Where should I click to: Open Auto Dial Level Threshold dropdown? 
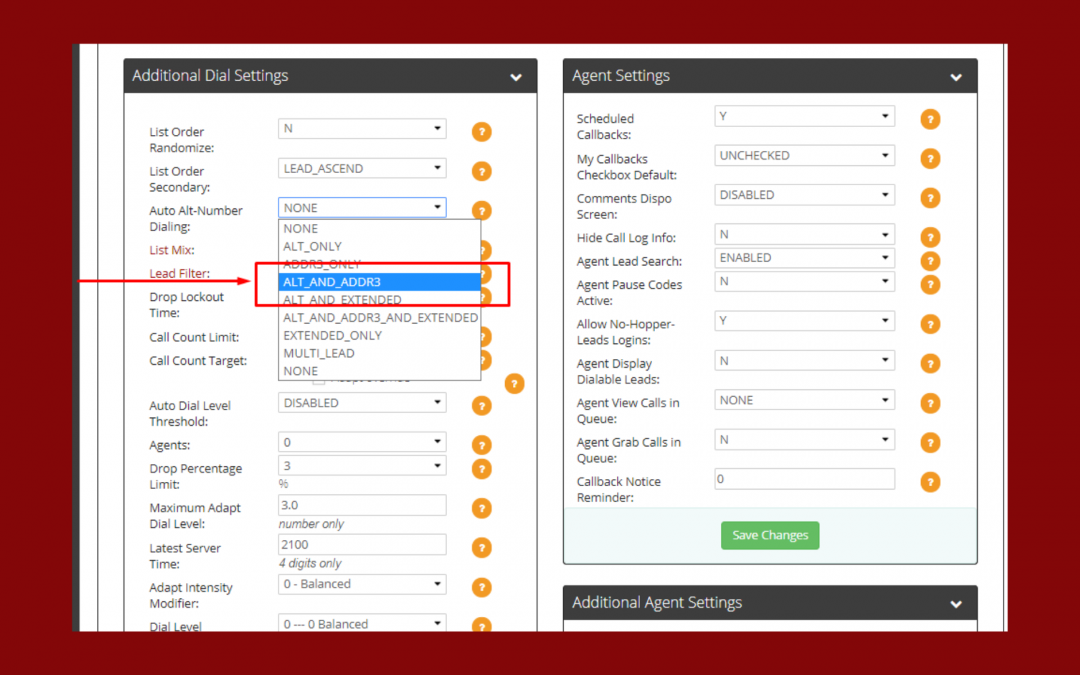tap(362, 402)
